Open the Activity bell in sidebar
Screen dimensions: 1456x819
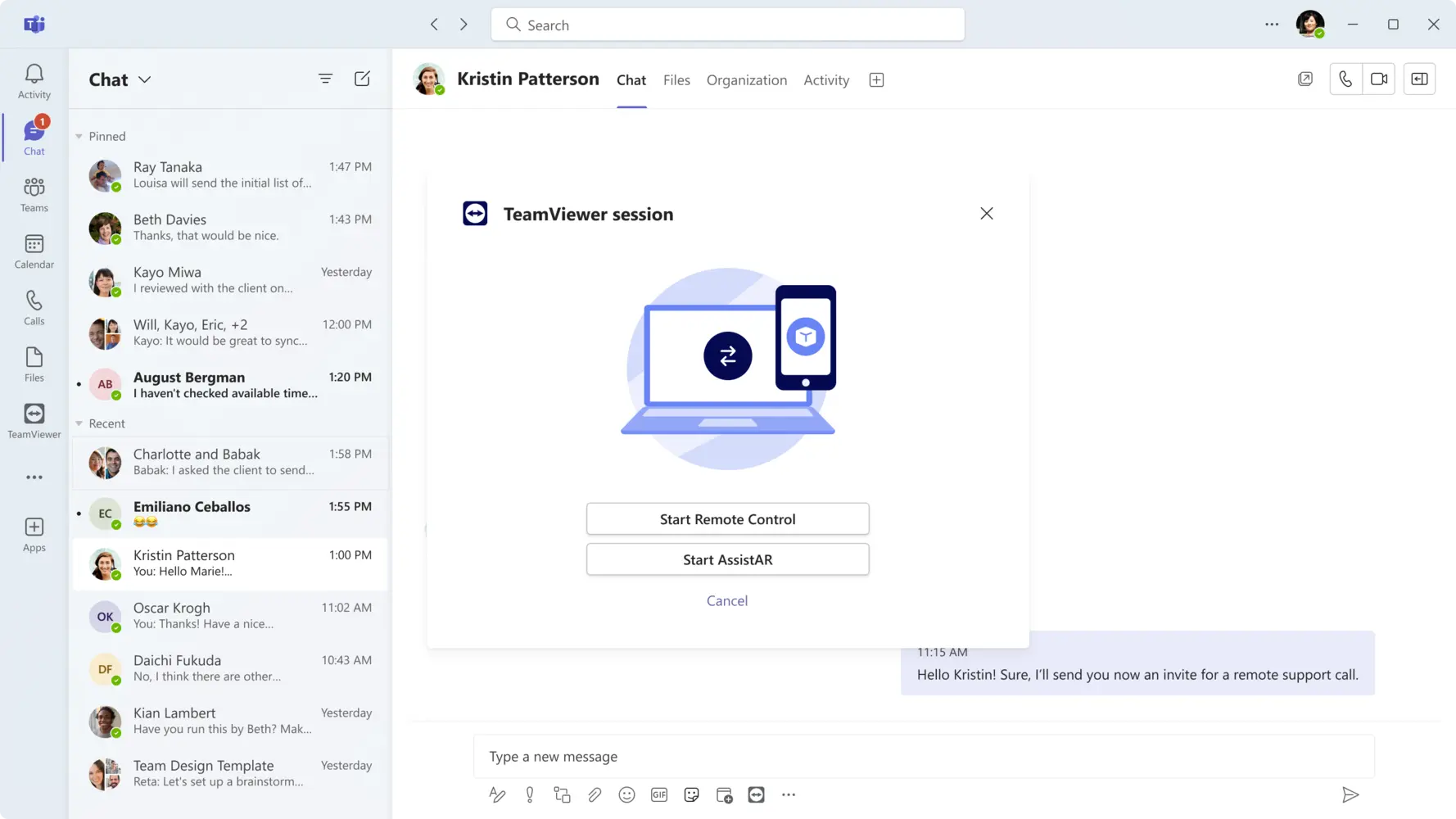(34, 81)
